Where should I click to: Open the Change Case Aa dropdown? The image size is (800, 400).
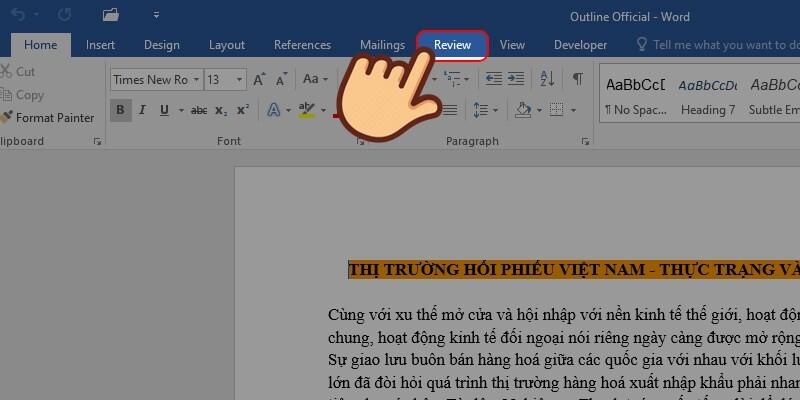[315, 79]
